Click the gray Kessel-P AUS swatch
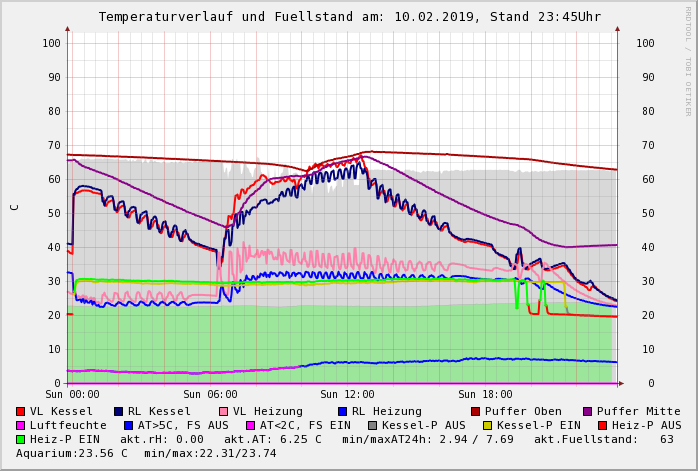 (x=372, y=425)
